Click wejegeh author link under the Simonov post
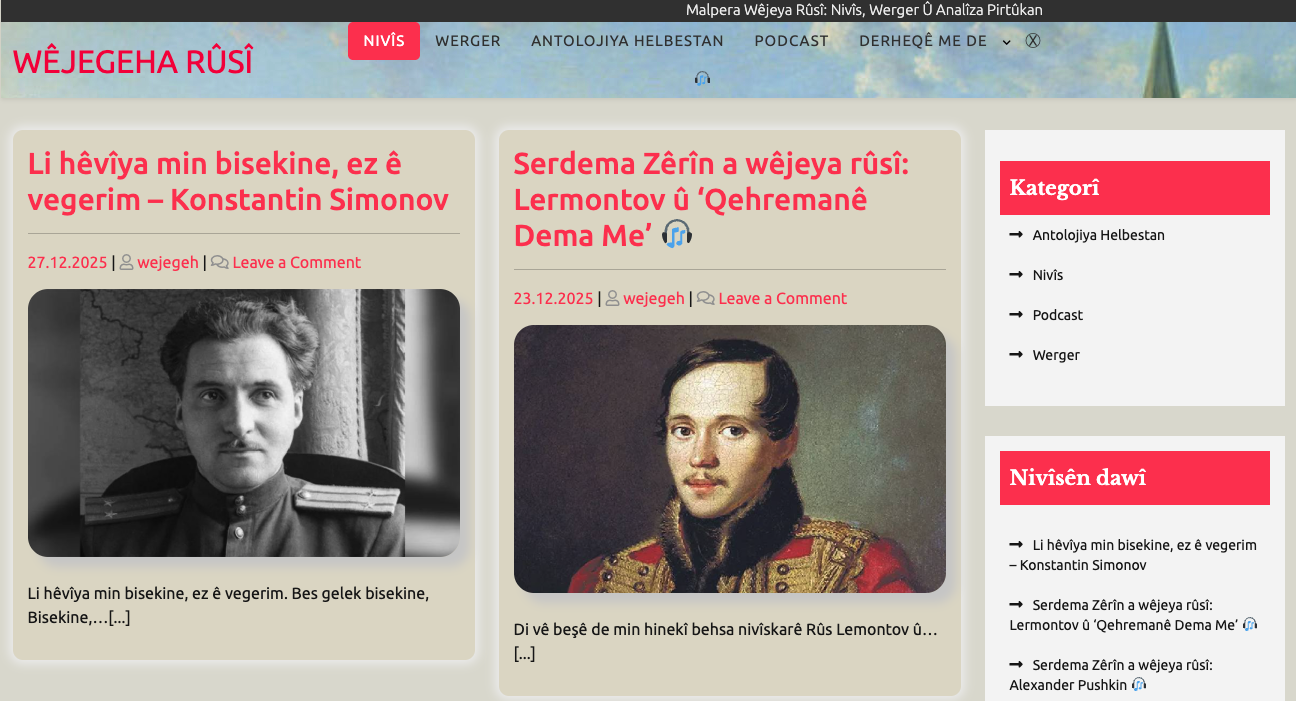Viewport: 1296px width, 701px height. coord(168,262)
